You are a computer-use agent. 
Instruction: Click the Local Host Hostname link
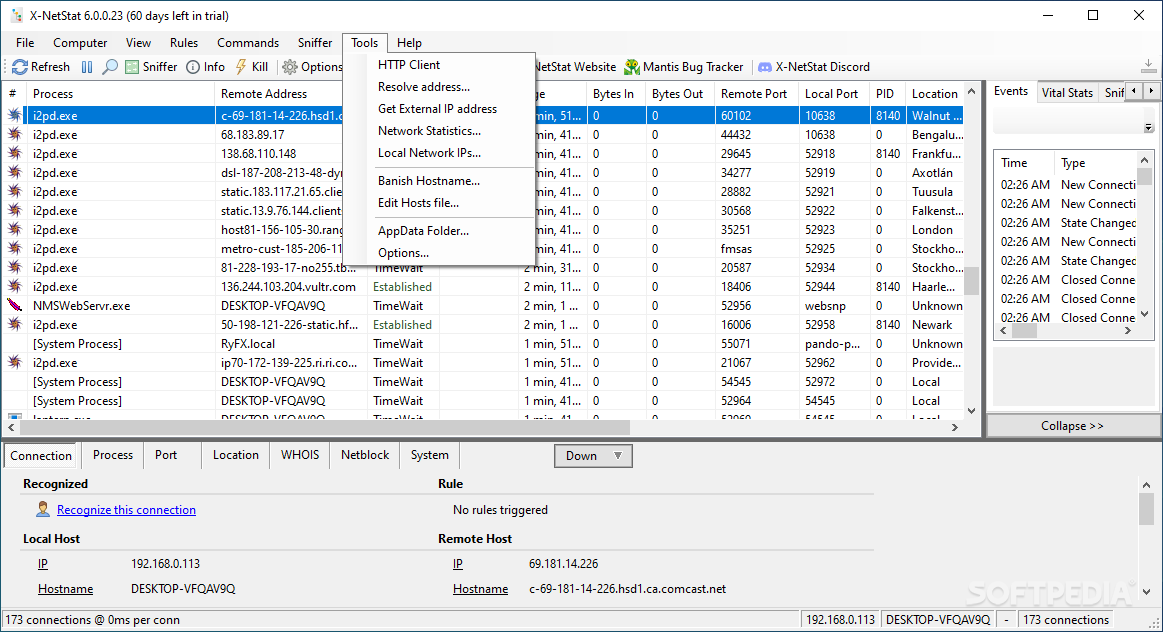click(65, 589)
